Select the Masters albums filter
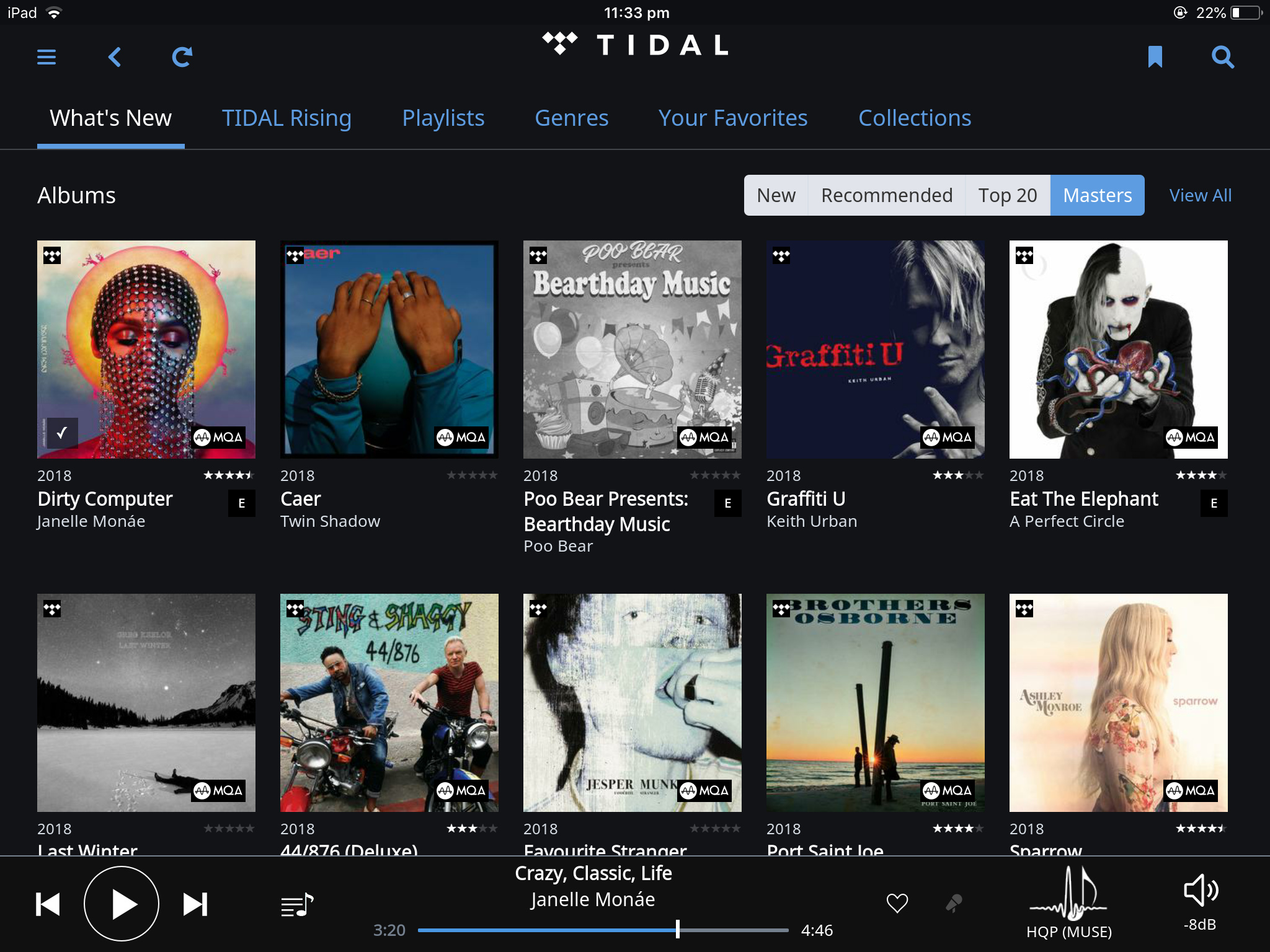Screen dimensions: 1270x952 click(x=1098, y=195)
